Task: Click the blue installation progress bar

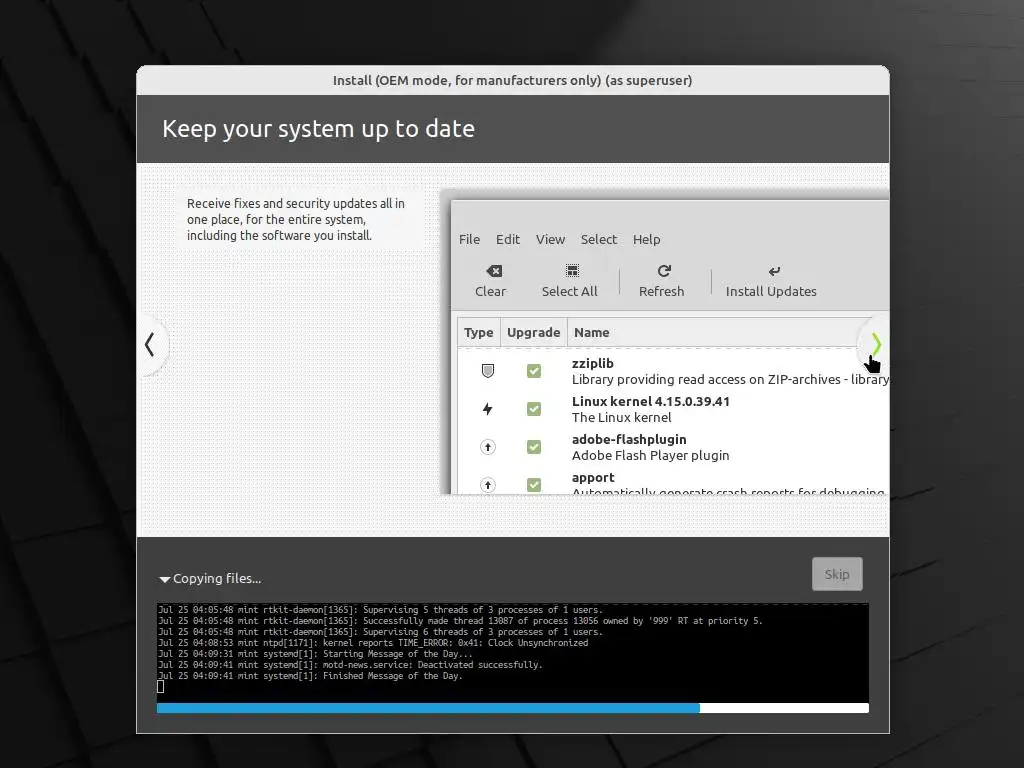Action: (x=428, y=708)
